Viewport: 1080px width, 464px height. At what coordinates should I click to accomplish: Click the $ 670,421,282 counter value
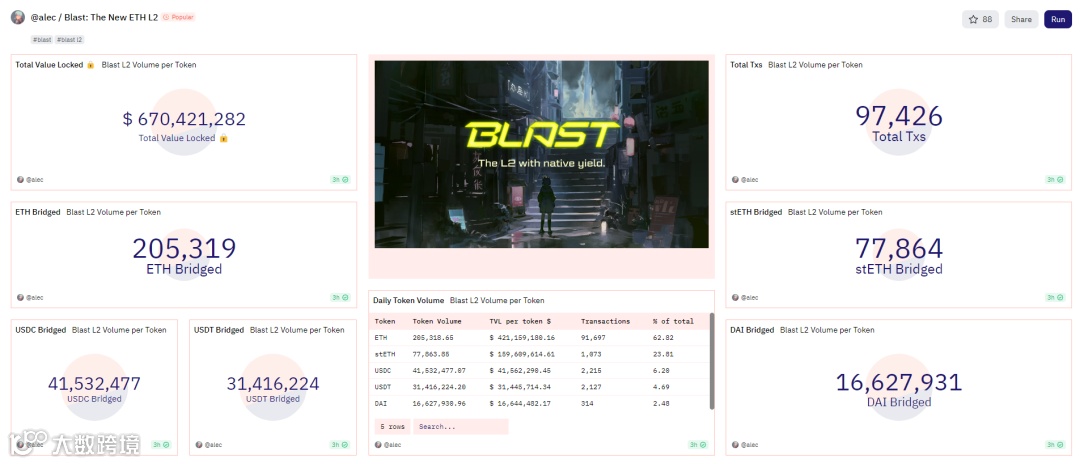pyautogui.click(x=184, y=119)
